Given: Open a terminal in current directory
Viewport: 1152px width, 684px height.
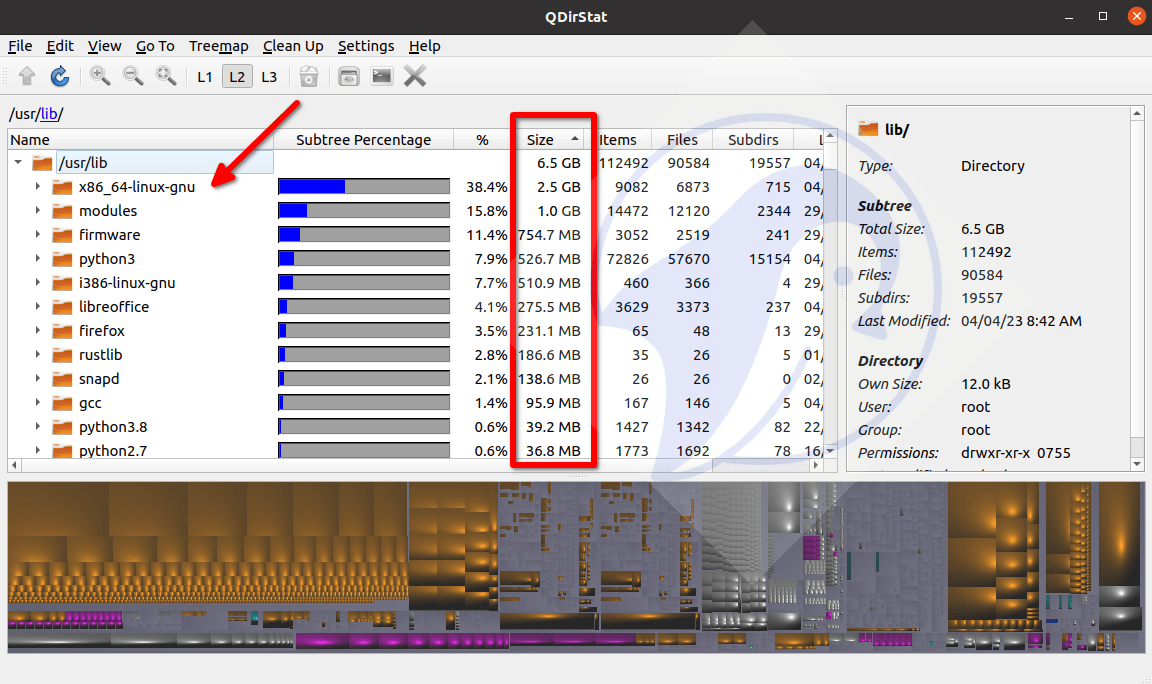Looking at the screenshot, I should click(381, 76).
